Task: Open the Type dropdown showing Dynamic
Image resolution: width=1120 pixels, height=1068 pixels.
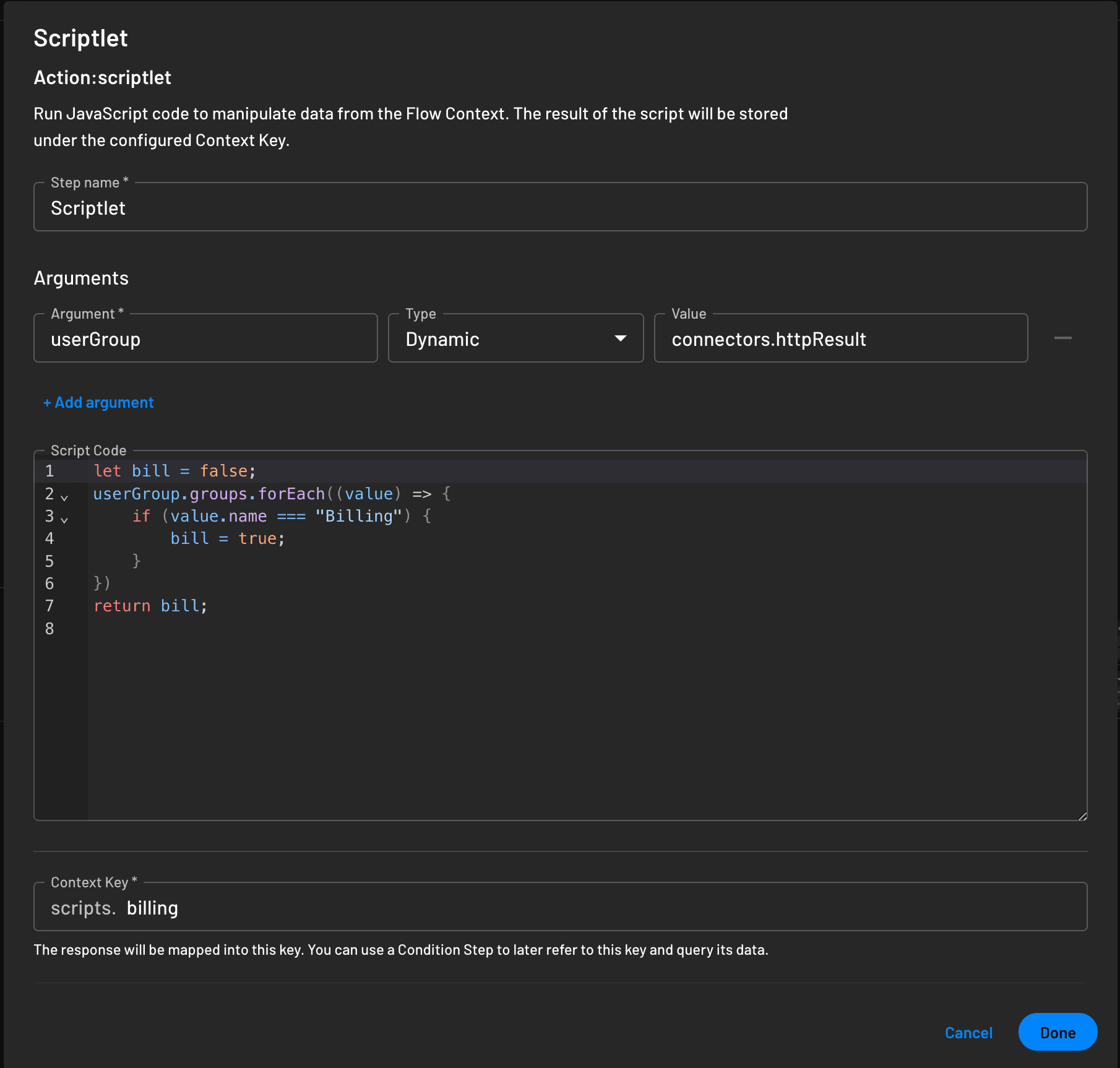Action: [515, 338]
